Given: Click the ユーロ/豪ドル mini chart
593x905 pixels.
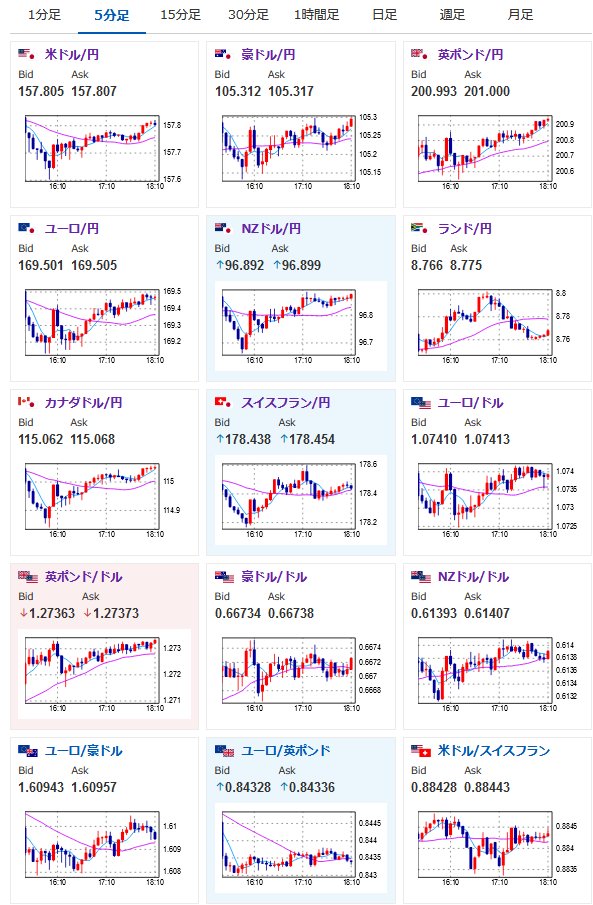Looking at the screenshot, I should tap(95, 848).
